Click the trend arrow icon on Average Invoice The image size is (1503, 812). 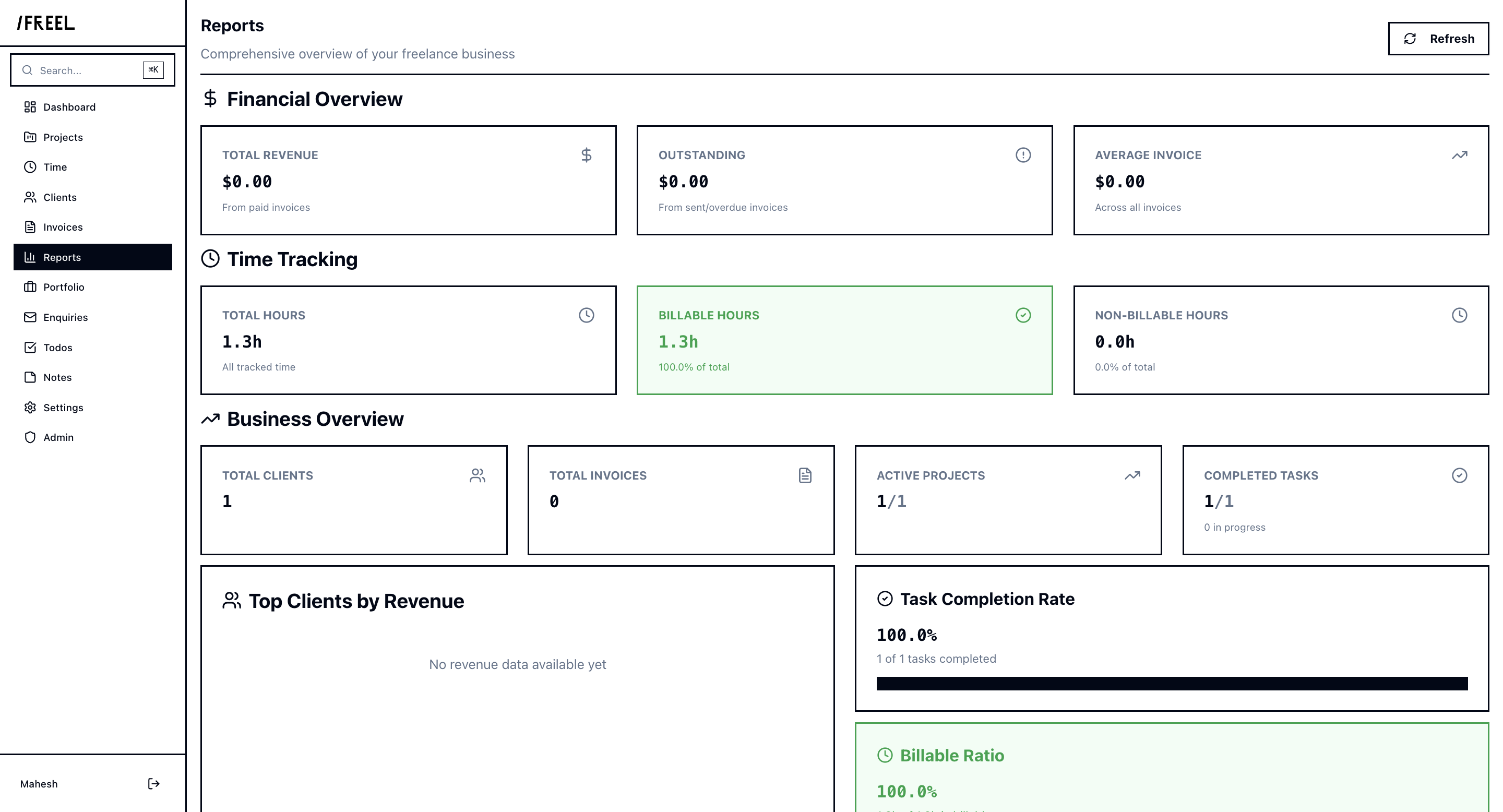tap(1459, 154)
